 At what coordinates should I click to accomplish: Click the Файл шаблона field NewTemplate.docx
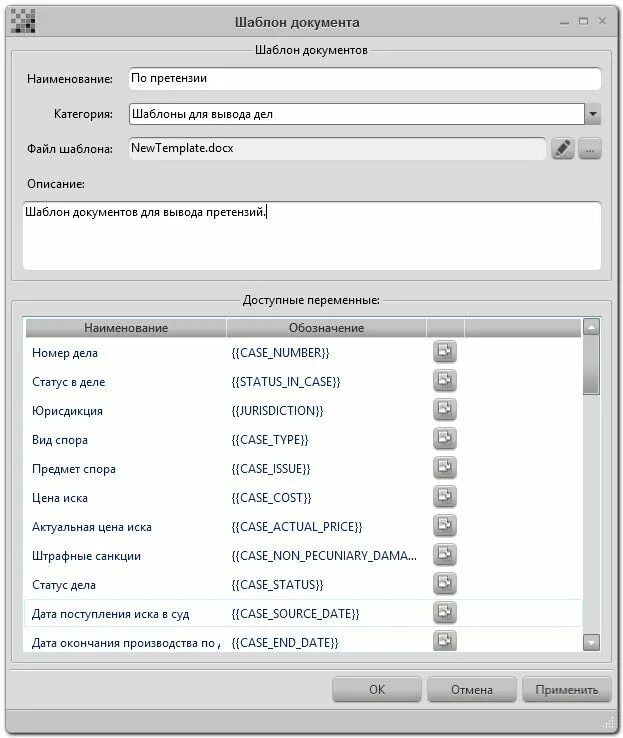[x=337, y=148]
